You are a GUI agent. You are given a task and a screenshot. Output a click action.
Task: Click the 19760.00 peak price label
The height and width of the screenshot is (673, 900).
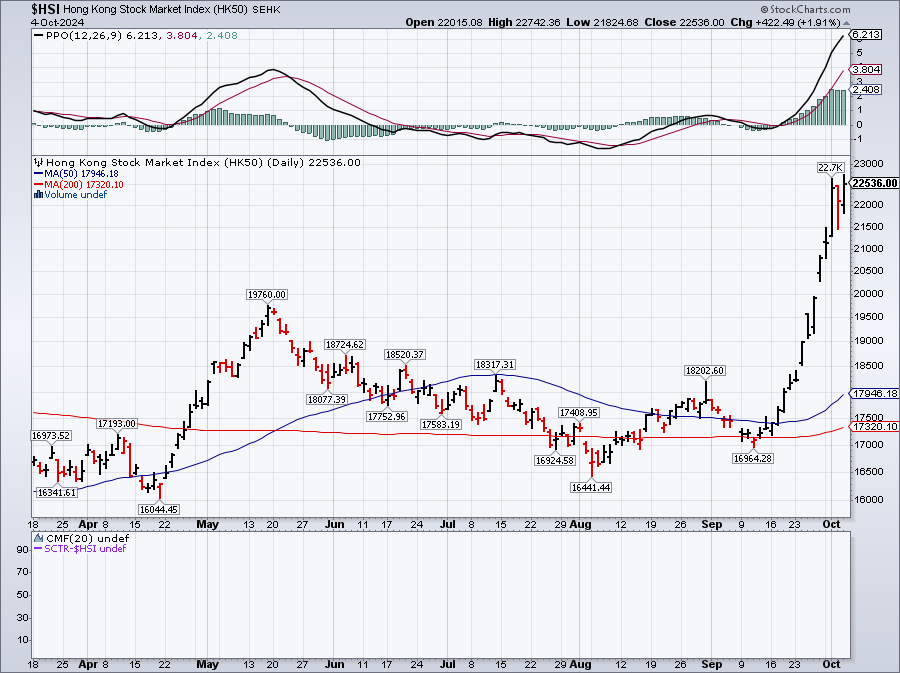point(267,294)
